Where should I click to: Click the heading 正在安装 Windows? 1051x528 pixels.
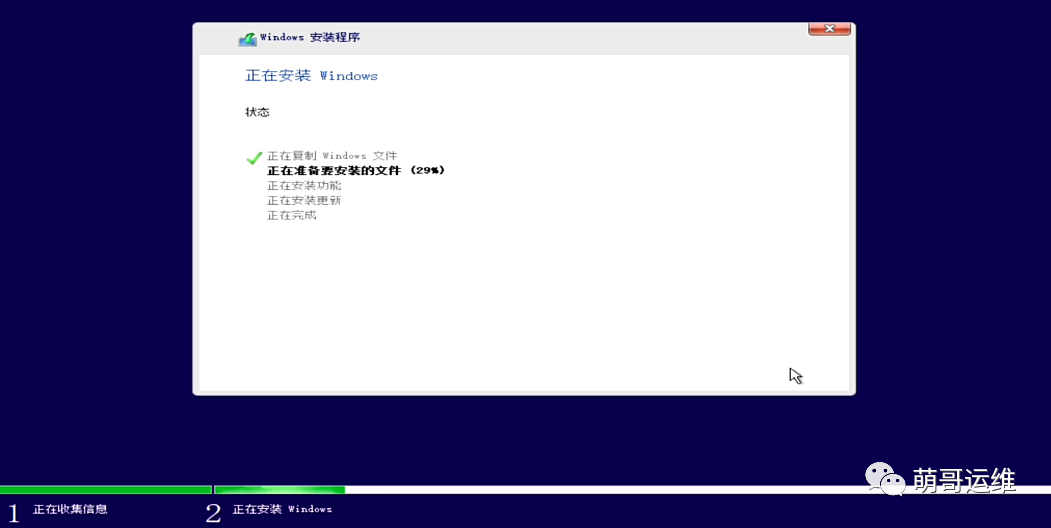pos(312,76)
